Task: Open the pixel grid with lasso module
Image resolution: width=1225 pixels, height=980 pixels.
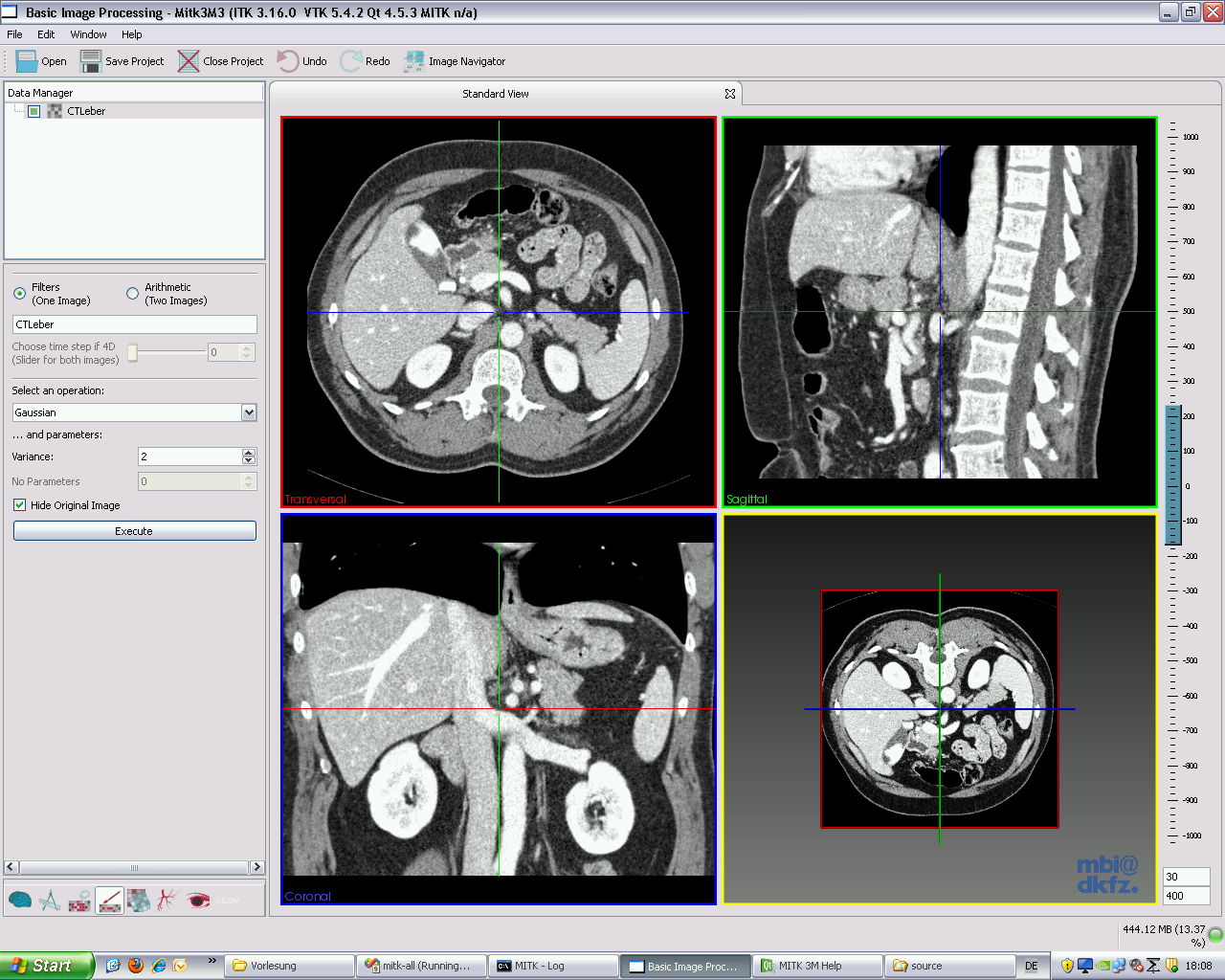Action: [x=79, y=900]
